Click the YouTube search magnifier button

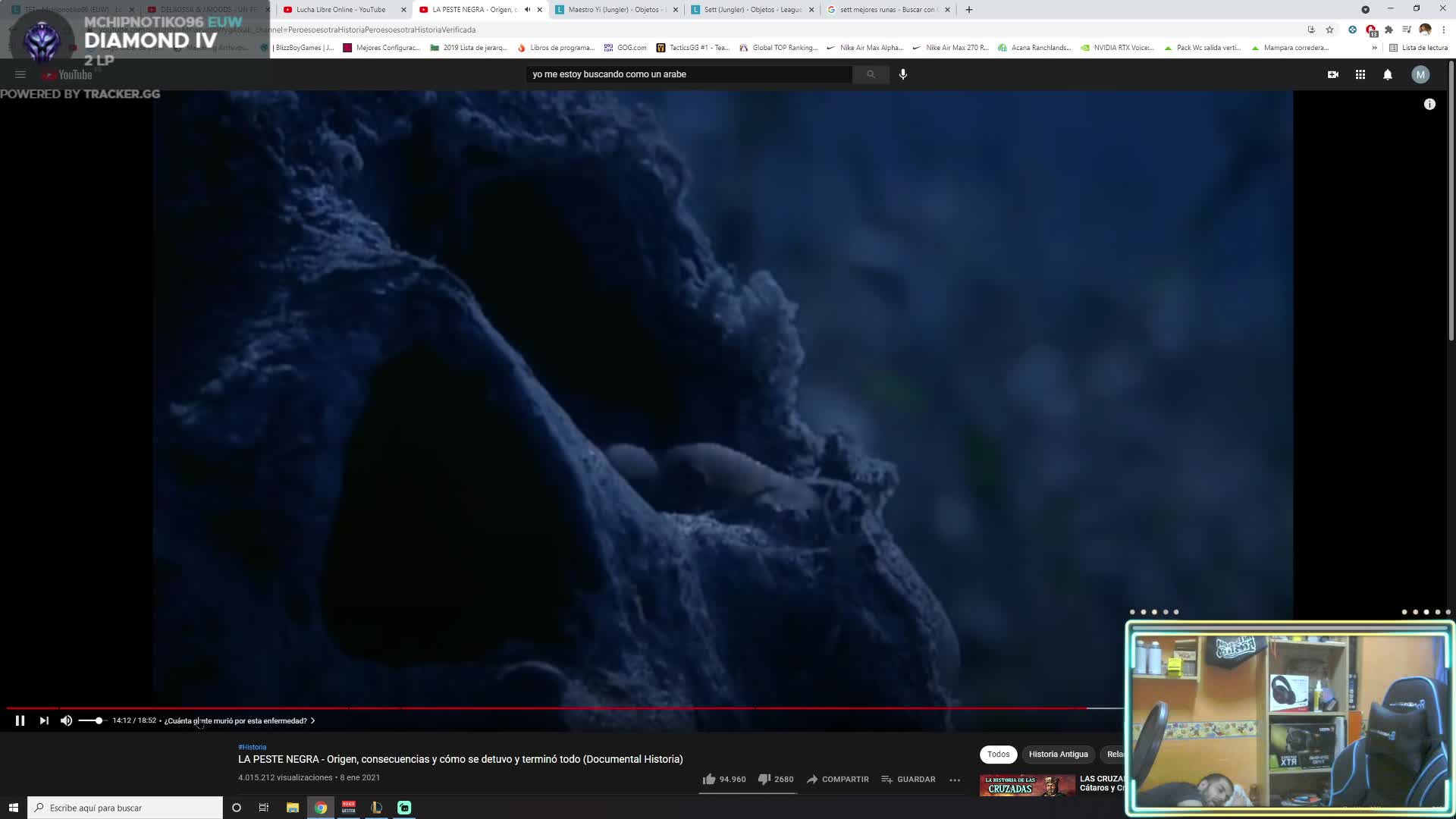(x=871, y=74)
